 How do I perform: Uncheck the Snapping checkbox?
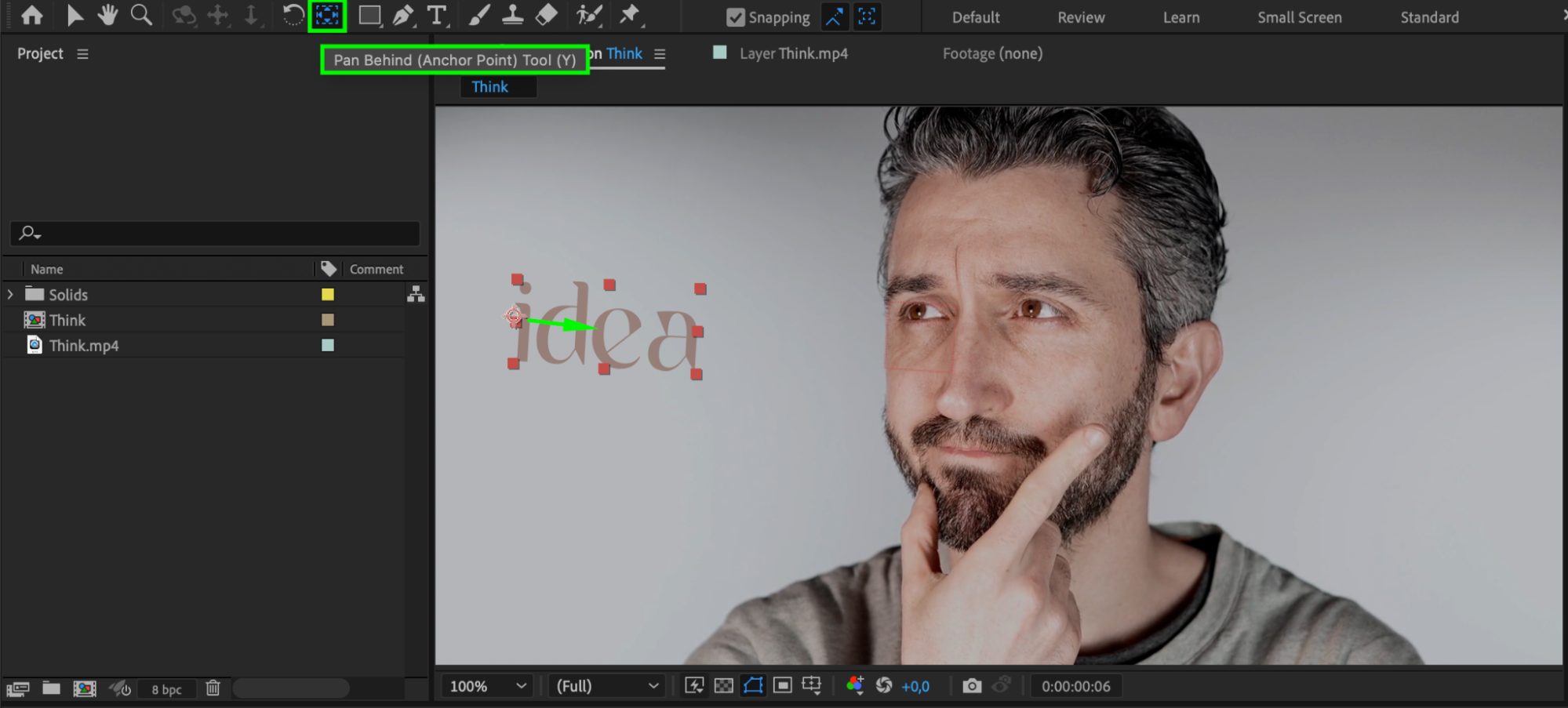point(735,17)
